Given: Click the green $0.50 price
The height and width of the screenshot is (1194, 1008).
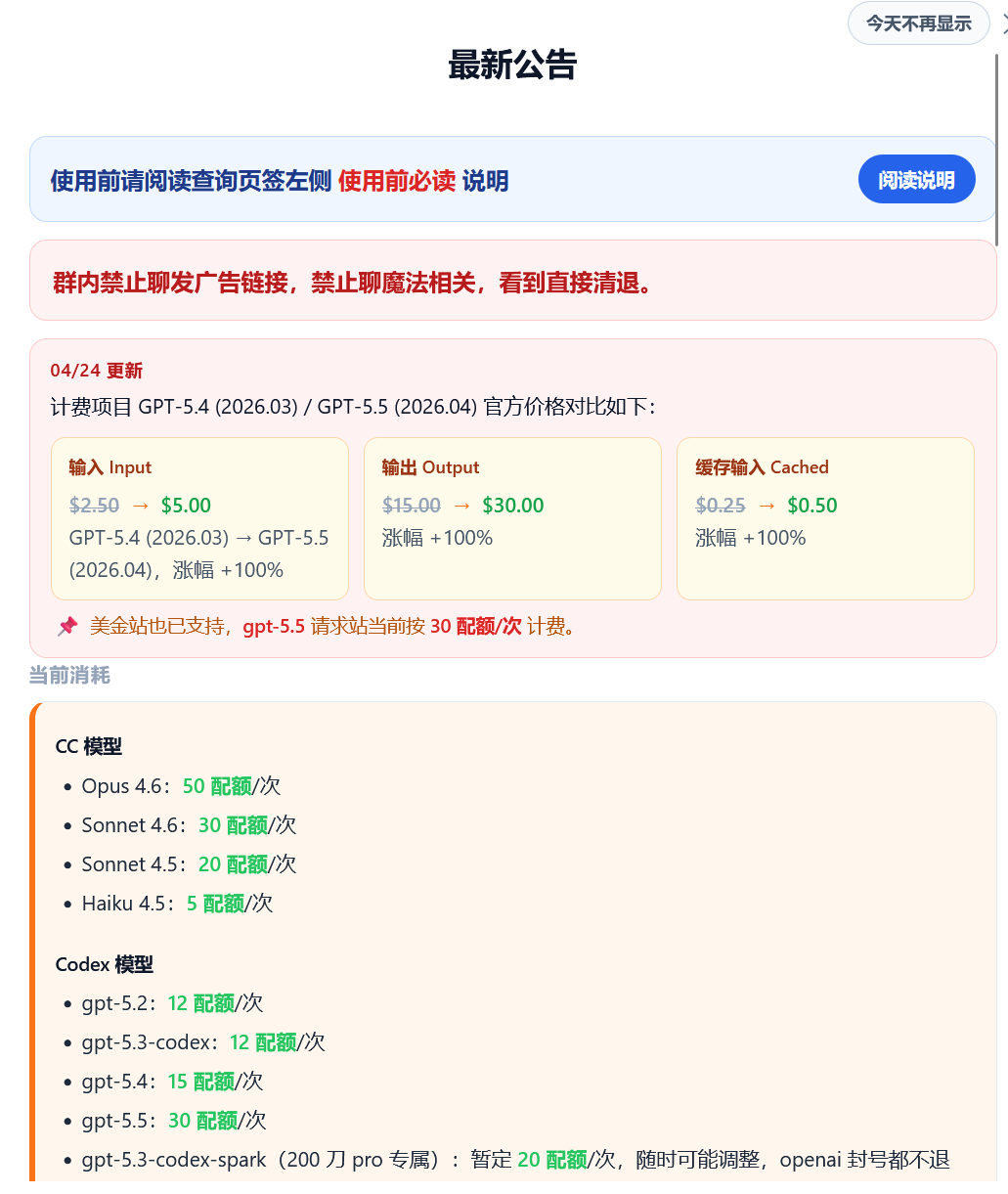Looking at the screenshot, I should pyautogui.click(x=812, y=506).
